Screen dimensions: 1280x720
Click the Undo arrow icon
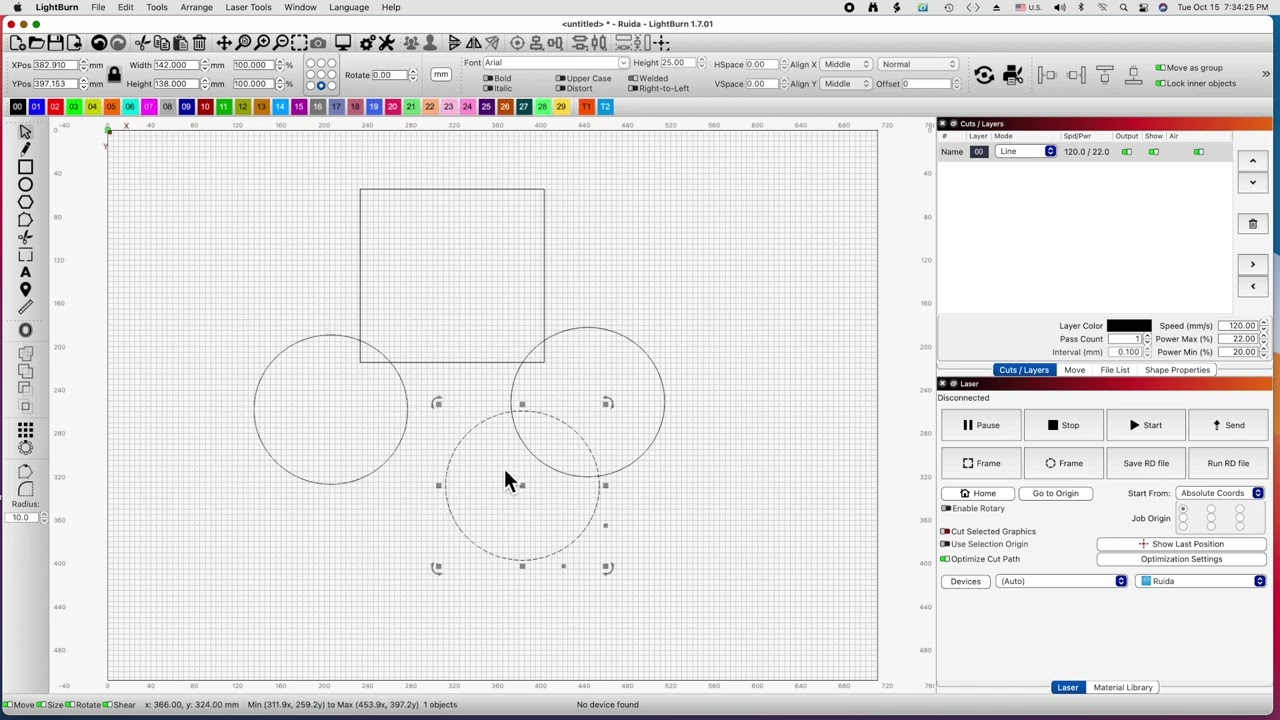(x=99, y=43)
